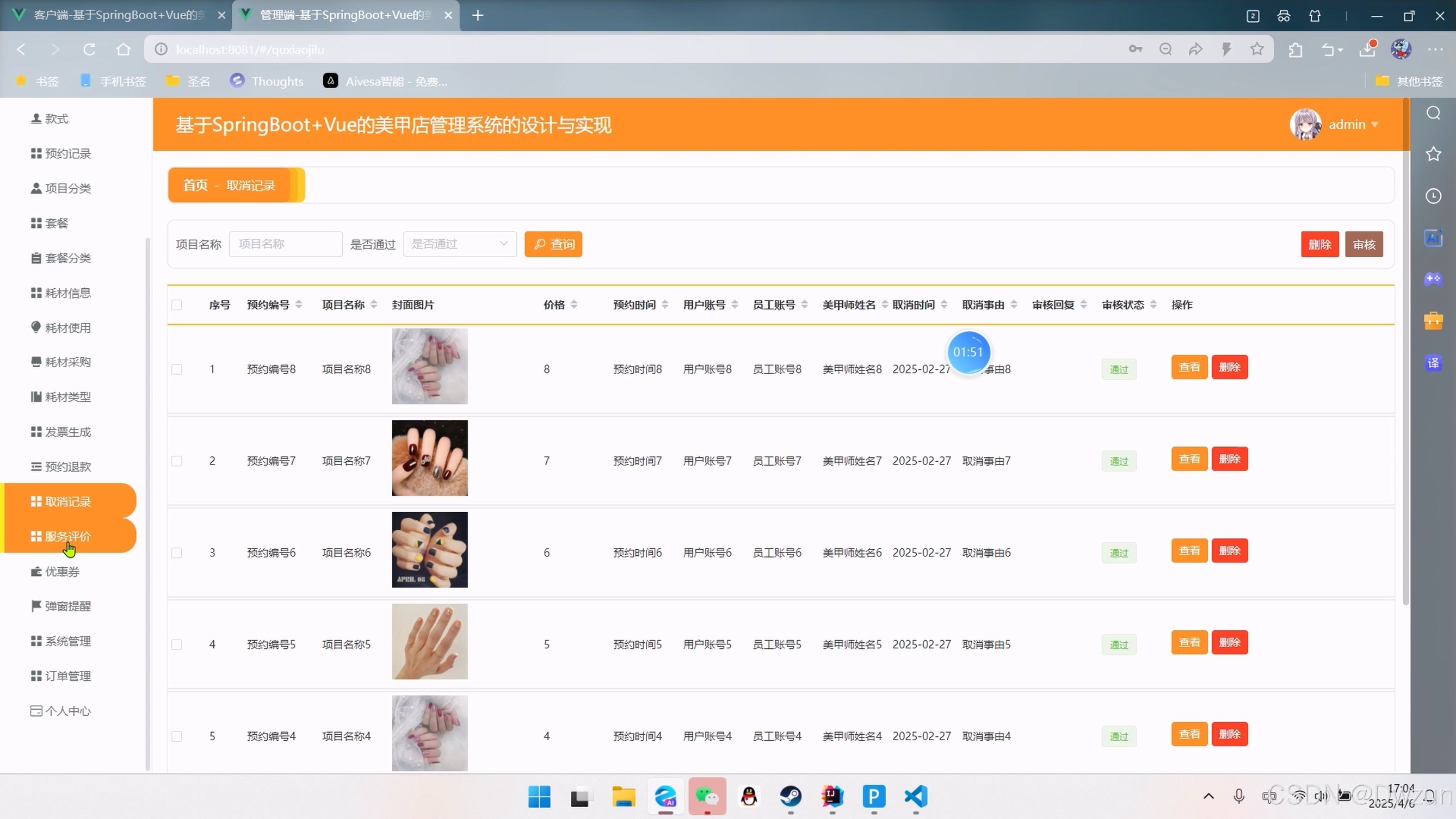The image size is (1456, 819).
Task: Click the downloads icon in toolbar
Action: (1367, 49)
